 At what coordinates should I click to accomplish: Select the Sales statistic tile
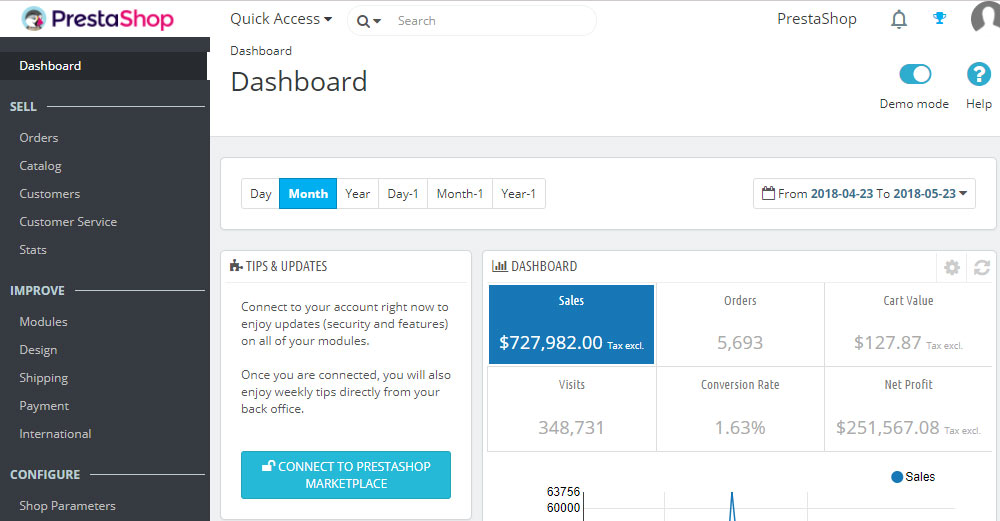[571, 325]
